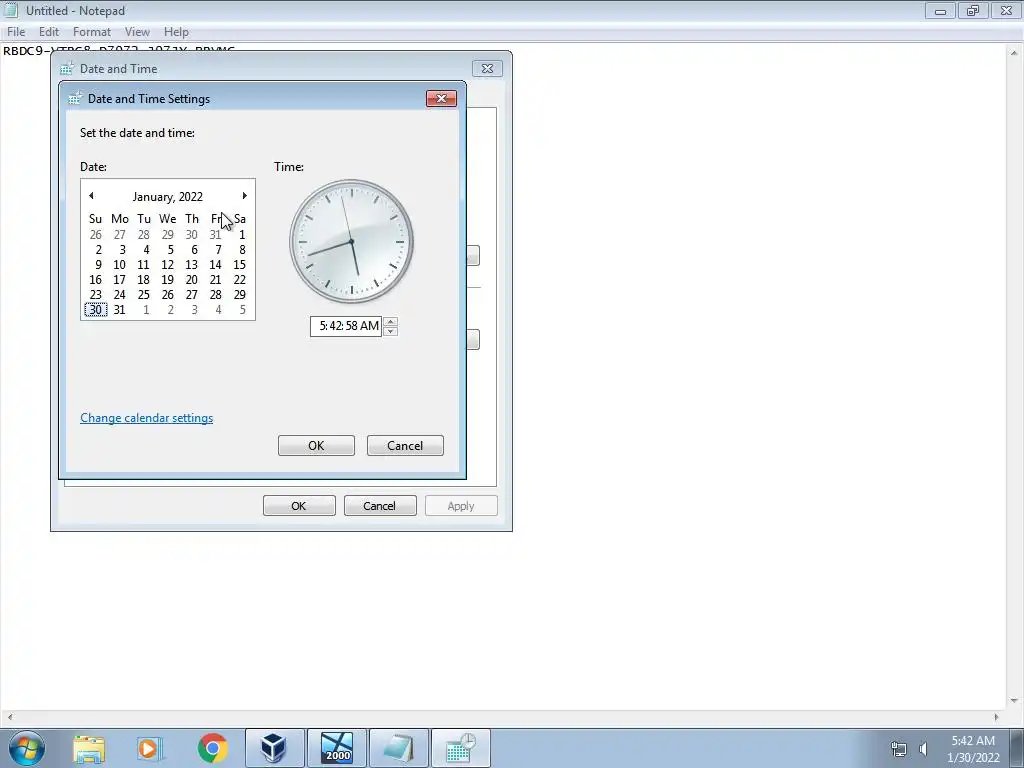Open Change calendar settings link
The height and width of the screenshot is (768, 1024).
click(x=146, y=418)
